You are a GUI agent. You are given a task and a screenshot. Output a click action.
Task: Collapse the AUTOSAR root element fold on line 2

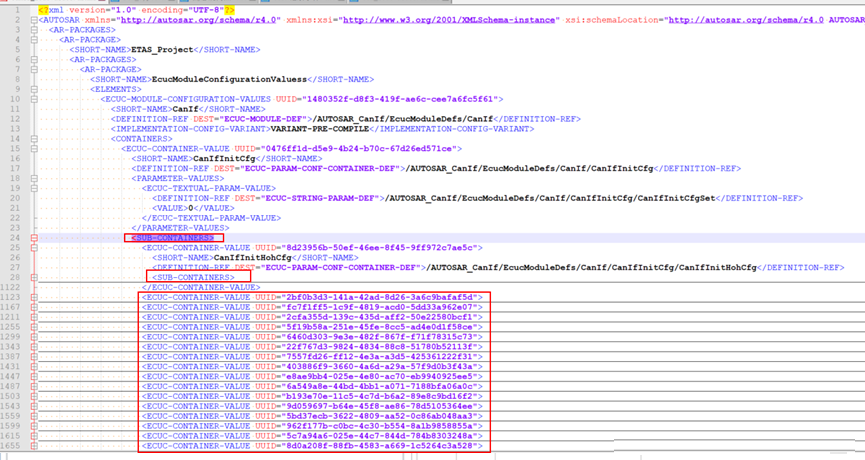click(x=32, y=20)
